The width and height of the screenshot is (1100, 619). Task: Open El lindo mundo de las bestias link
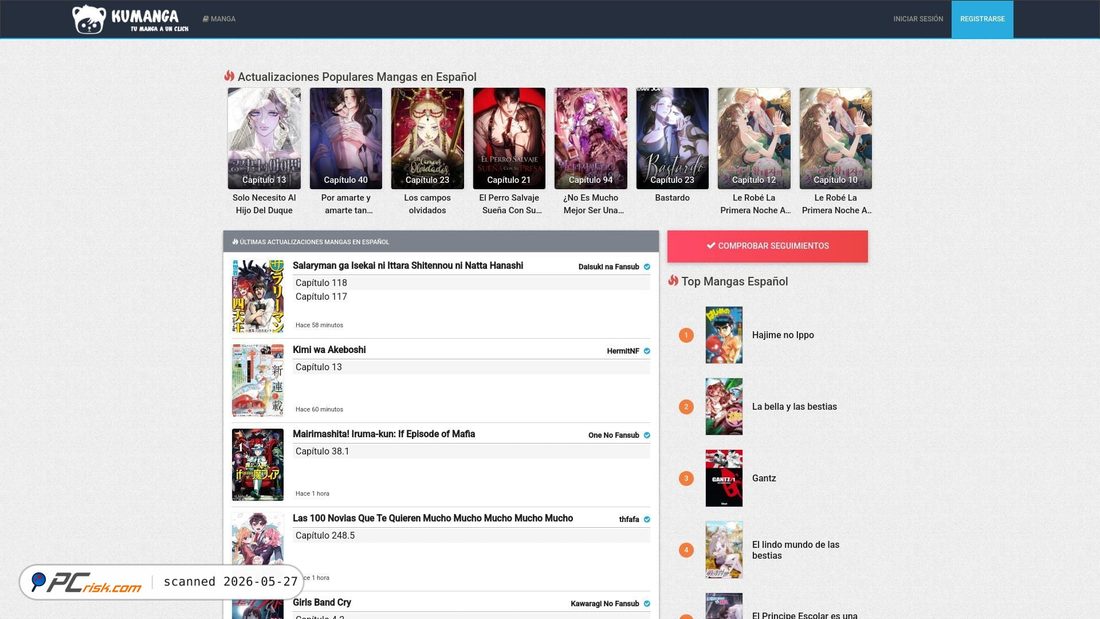point(796,550)
